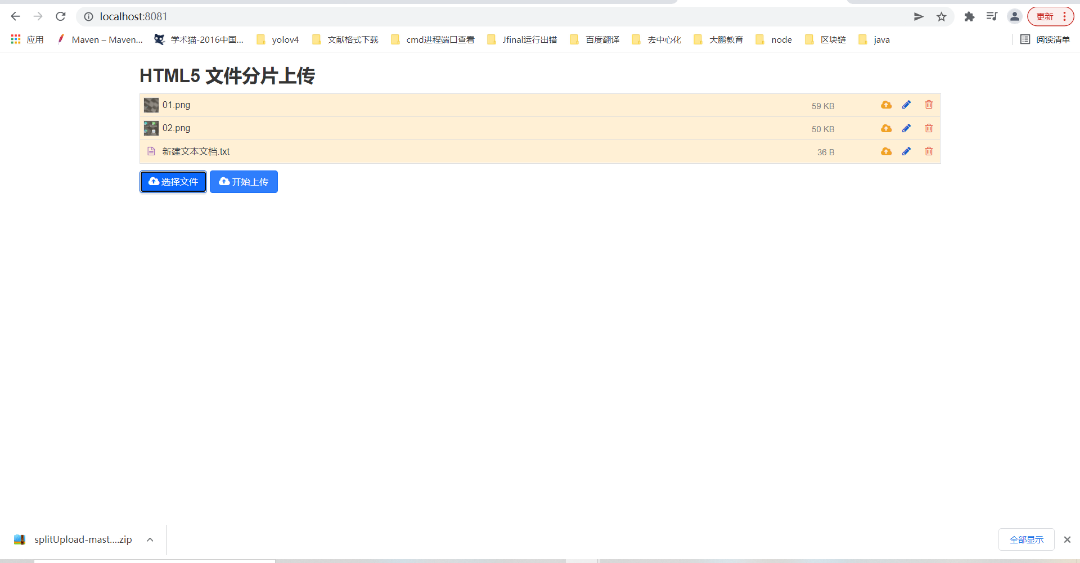Start uploading with the 开始上传 button

coord(244,182)
